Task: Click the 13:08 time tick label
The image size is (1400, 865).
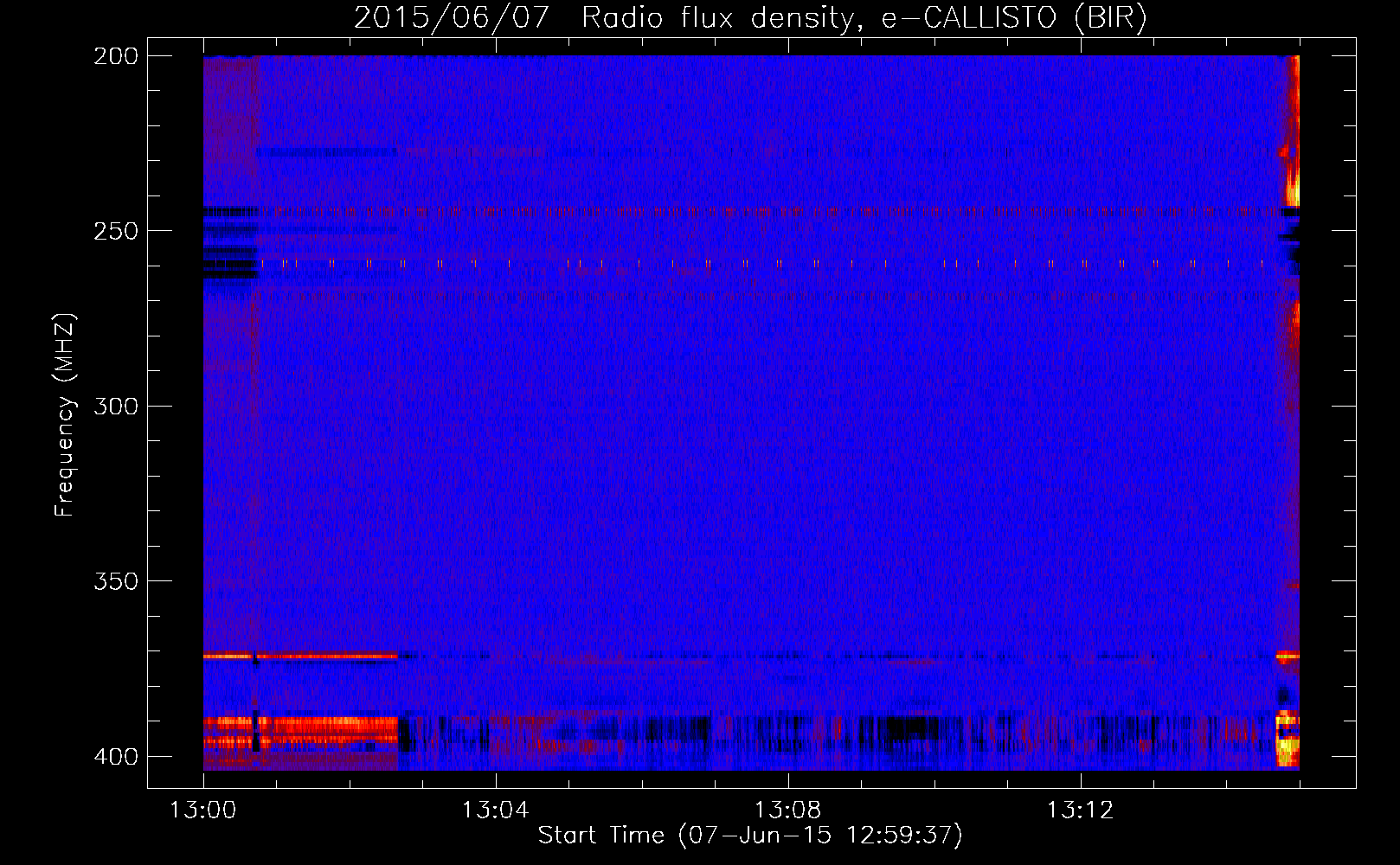Action: 787,811
